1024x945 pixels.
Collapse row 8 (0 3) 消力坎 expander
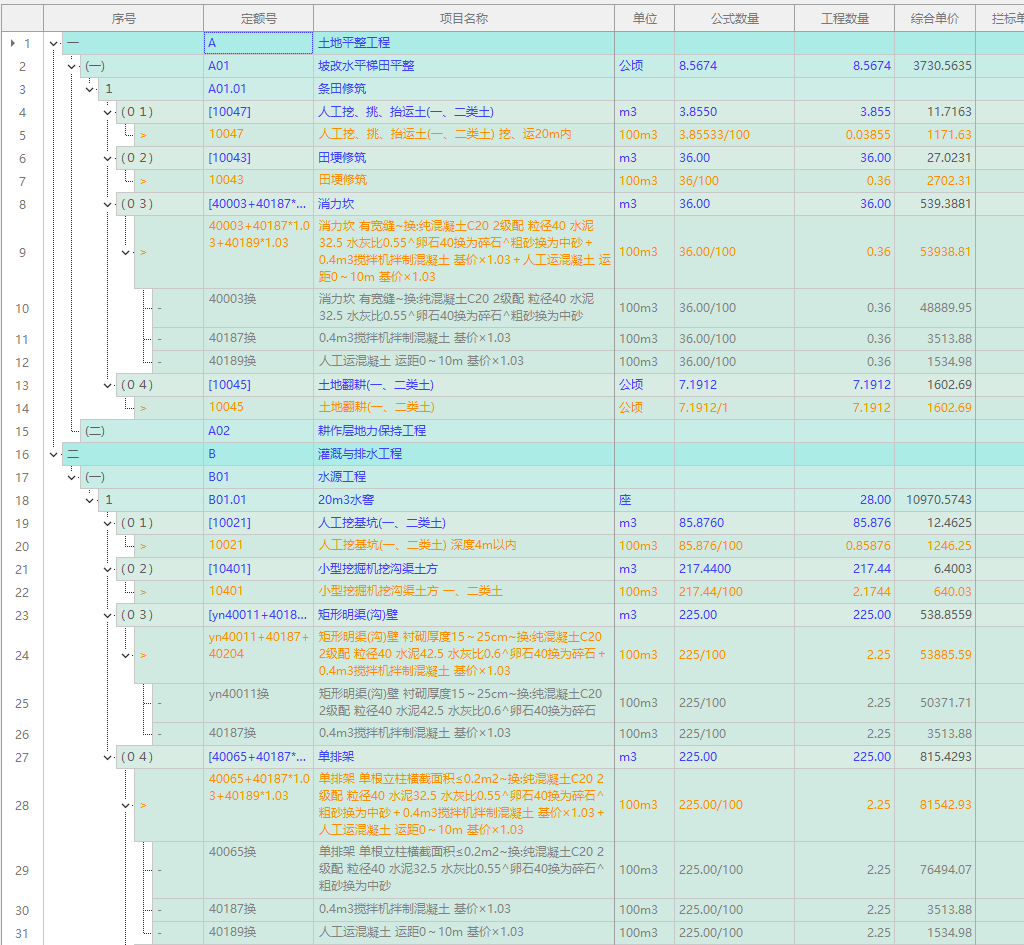(108, 204)
